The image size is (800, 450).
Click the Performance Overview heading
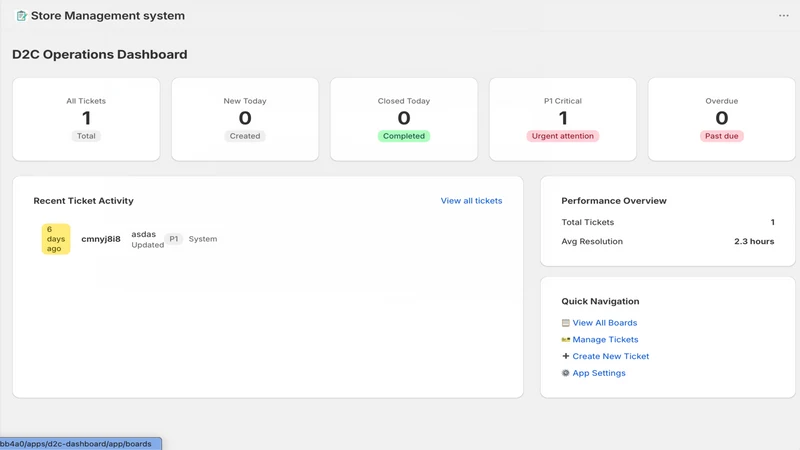click(x=614, y=201)
